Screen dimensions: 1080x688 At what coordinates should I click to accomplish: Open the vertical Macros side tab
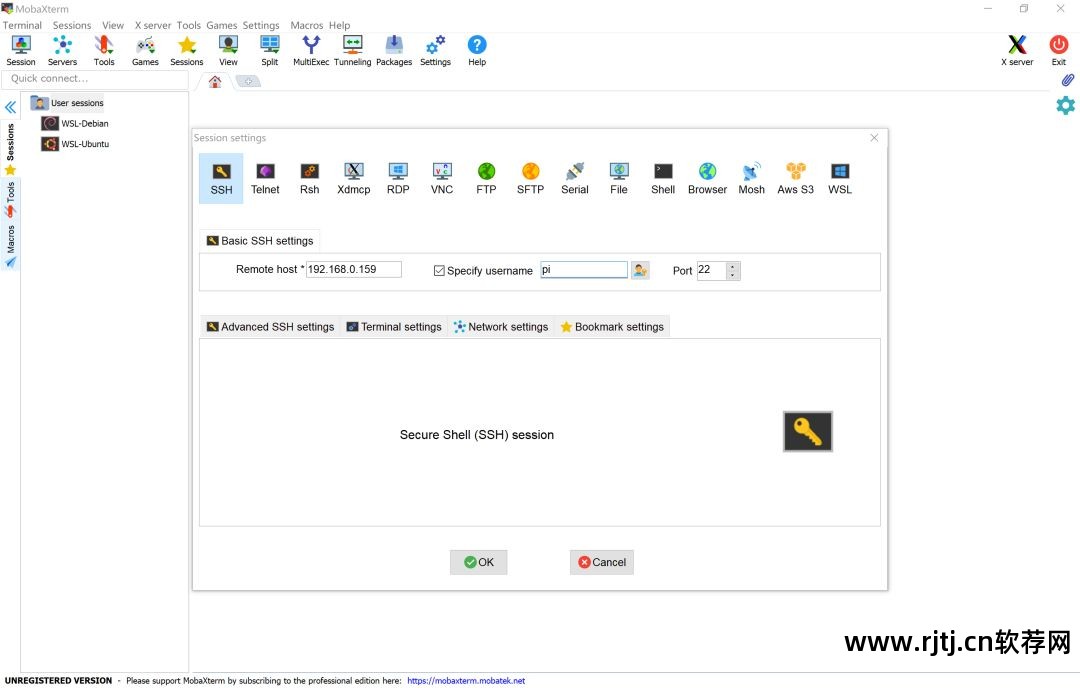coord(10,246)
